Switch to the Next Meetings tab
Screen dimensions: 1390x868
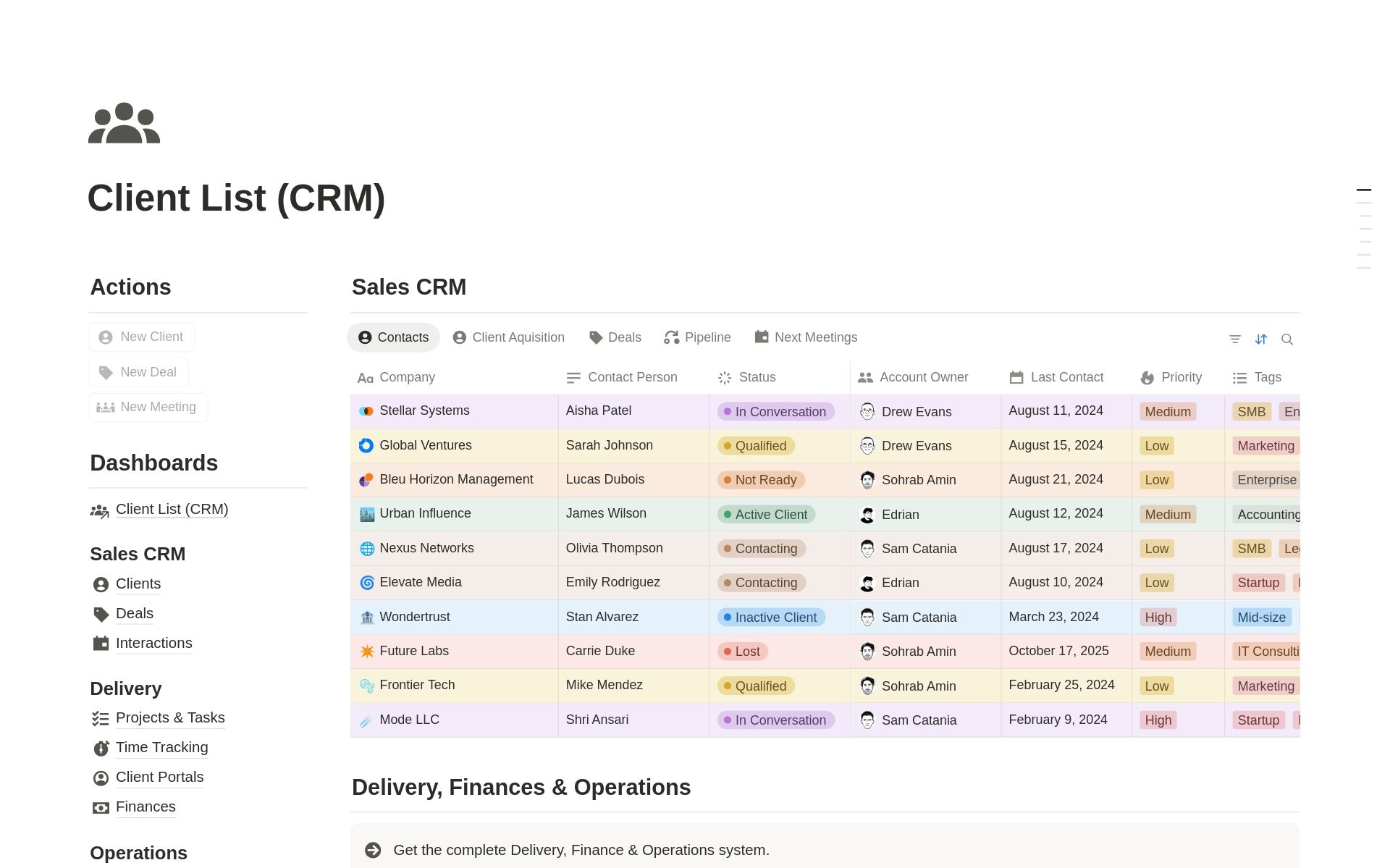pyautogui.click(x=806, y=337)
